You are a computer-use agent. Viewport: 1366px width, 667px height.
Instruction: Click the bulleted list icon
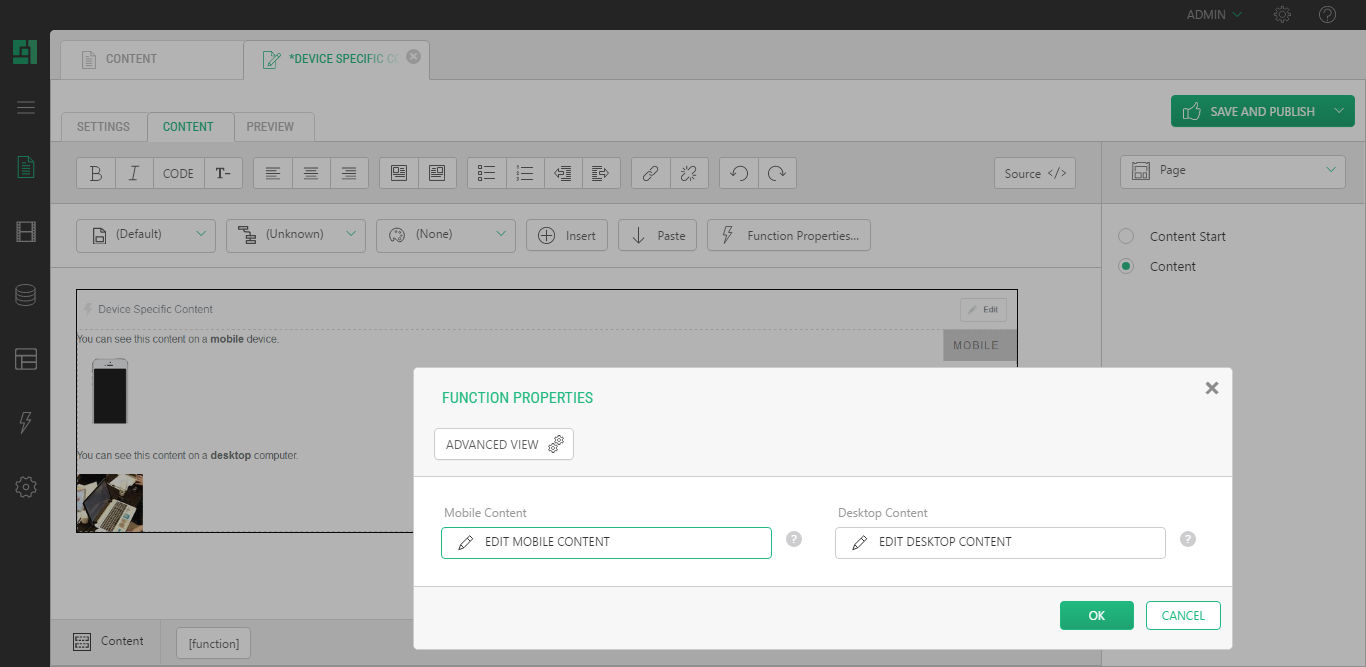(x=487, y=173)
